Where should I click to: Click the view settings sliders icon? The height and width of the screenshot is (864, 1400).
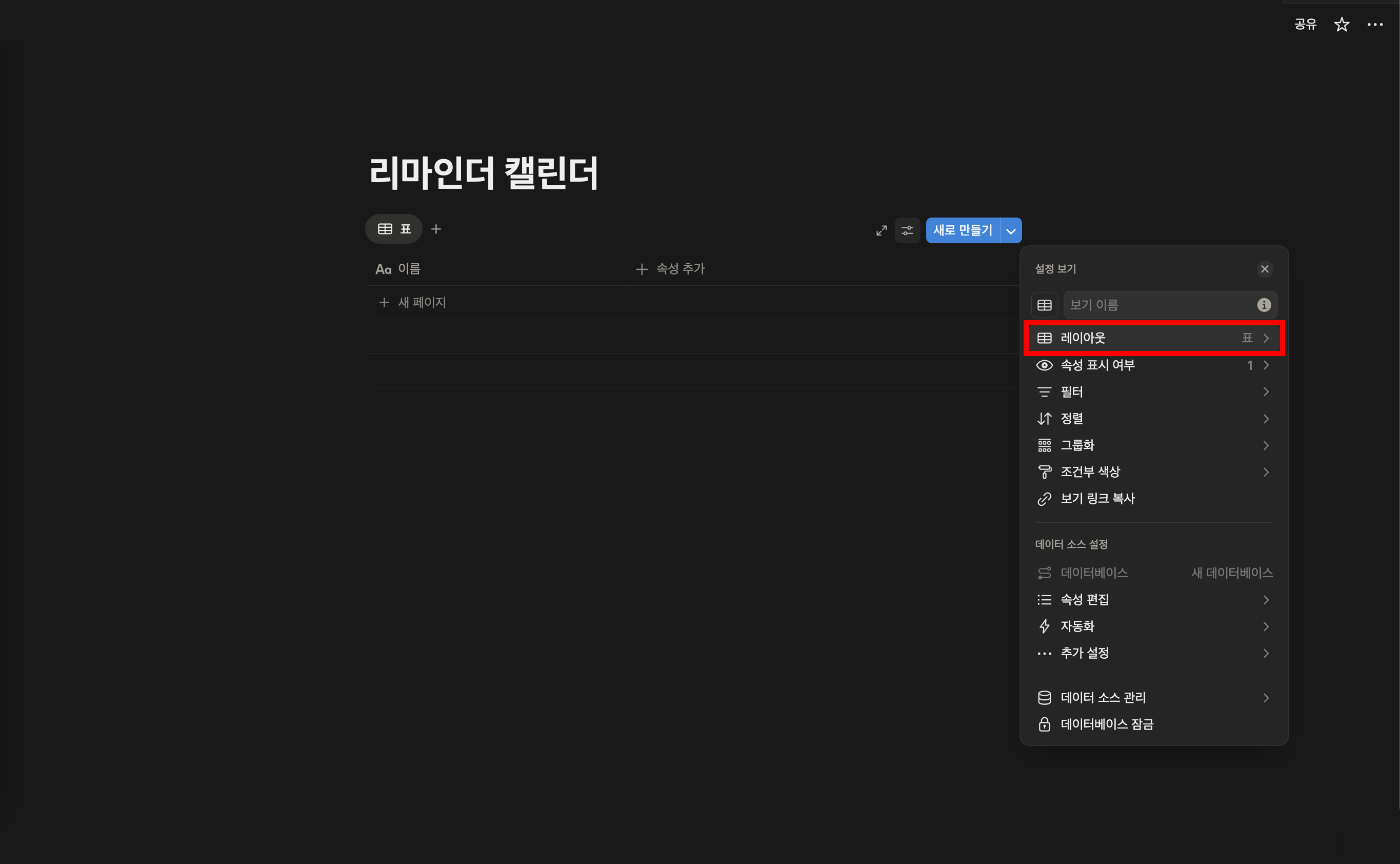907,230
